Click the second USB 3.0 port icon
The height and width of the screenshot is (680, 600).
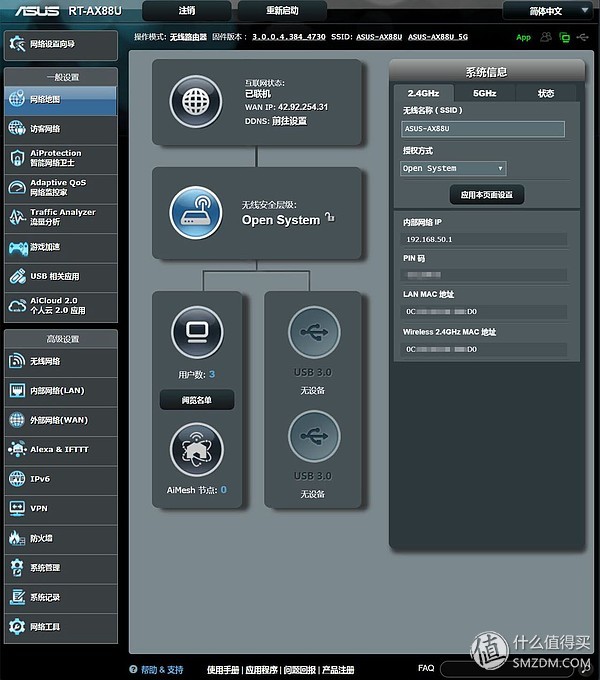(314, 436)
